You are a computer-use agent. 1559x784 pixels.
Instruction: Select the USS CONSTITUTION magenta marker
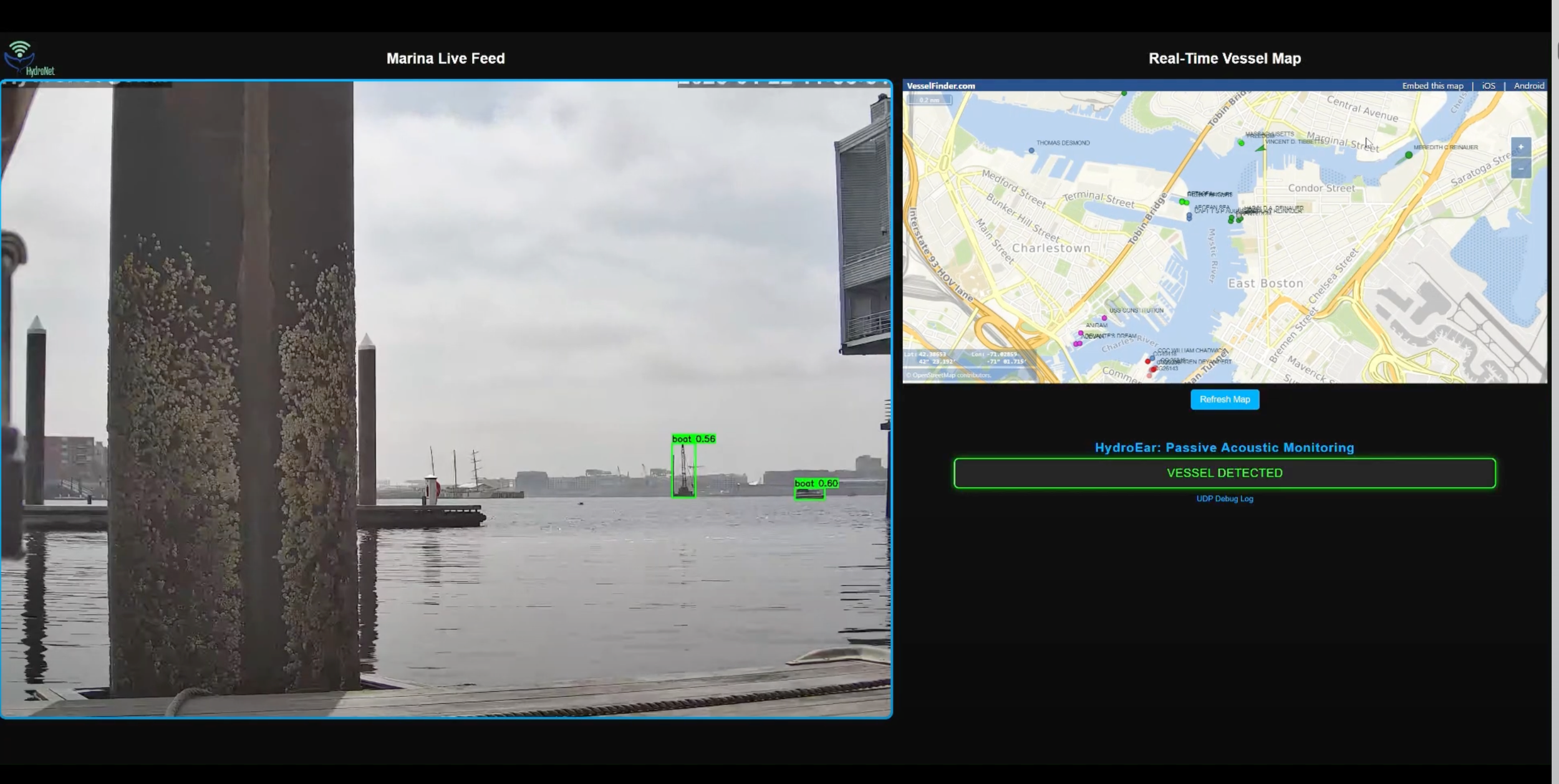(1104, 318)
